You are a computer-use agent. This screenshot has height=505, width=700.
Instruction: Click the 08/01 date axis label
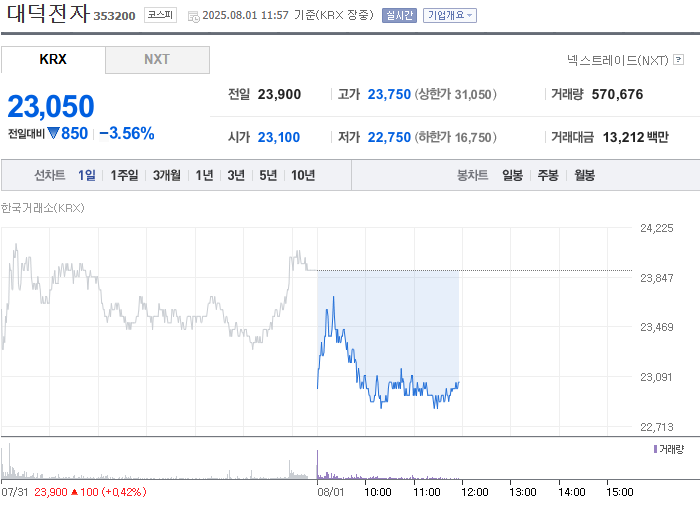(x=331, y=492)
